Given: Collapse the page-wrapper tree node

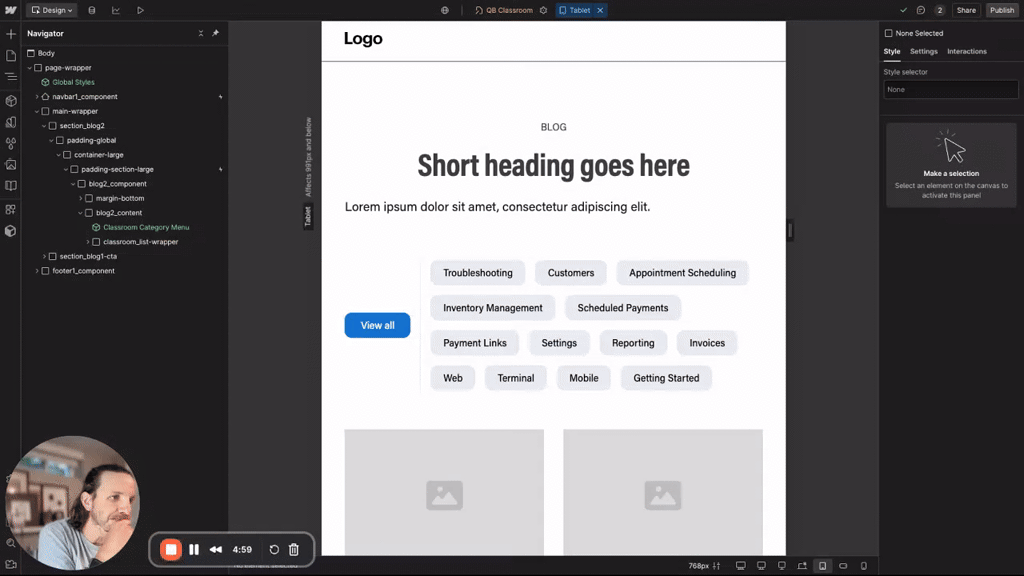Looking at the screenshot, I should (x=29, y=68).
